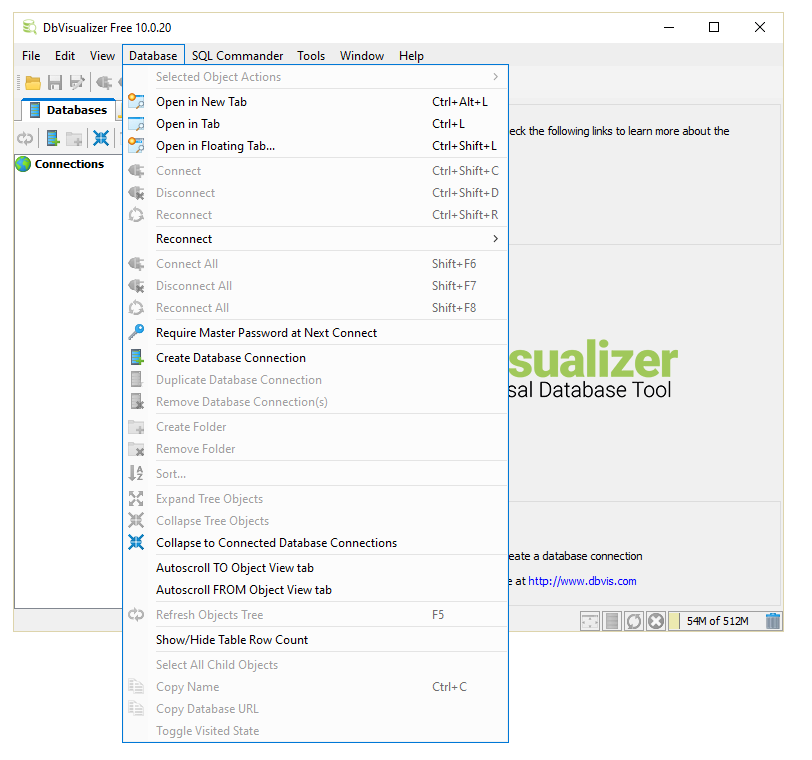Click the icon beside Open in New Tab
This screenshot has width=812, height=760.
click(x=136, y=101)
